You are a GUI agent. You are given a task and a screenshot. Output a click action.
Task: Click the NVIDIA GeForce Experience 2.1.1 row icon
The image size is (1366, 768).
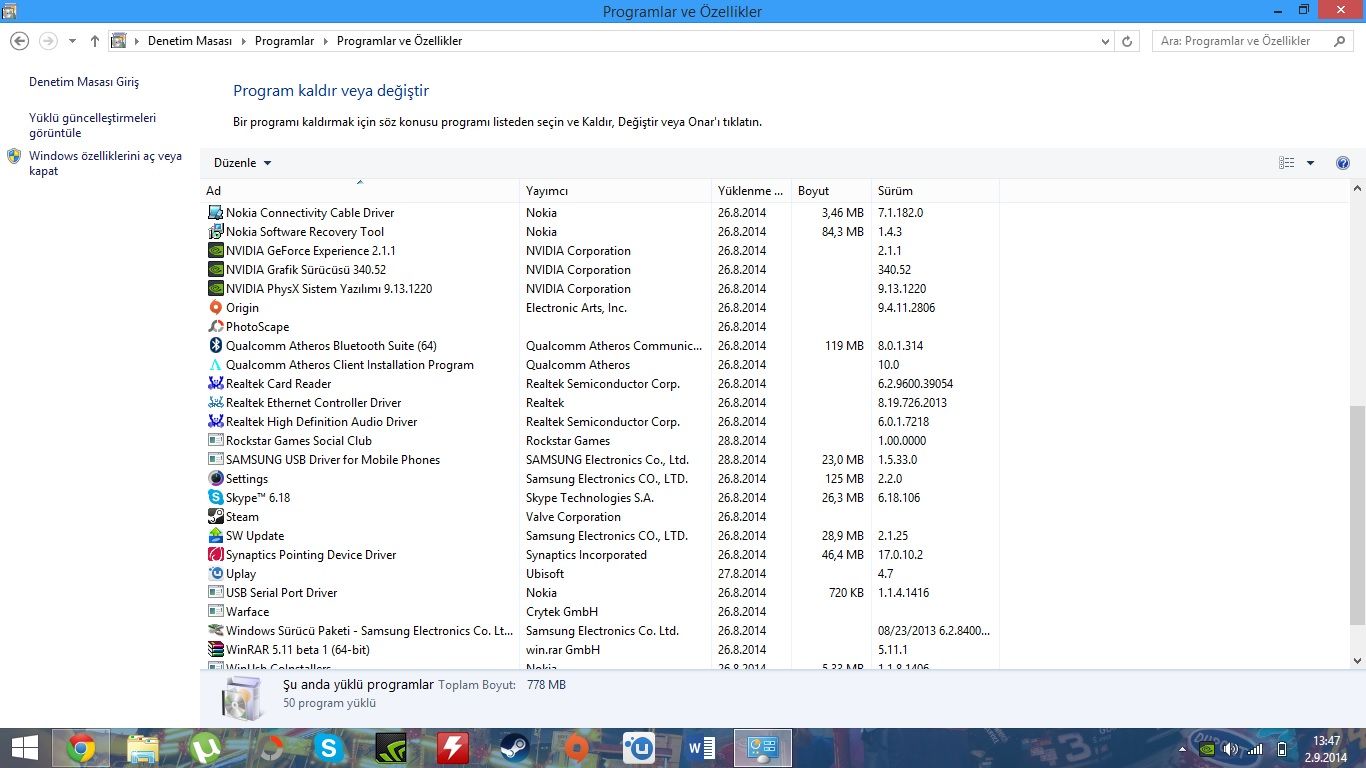[215, 251]
